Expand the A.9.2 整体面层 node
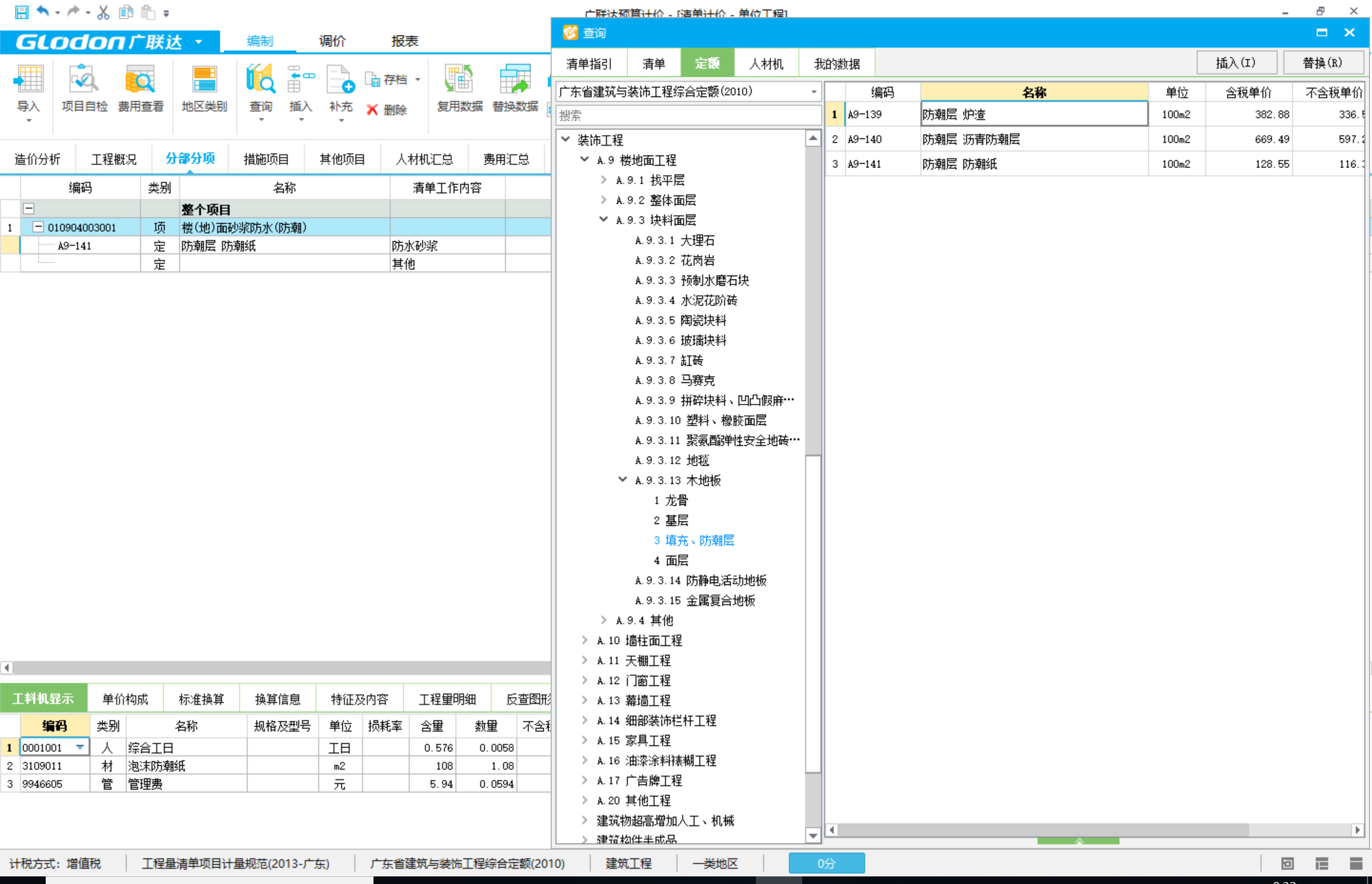 [x=603, y=200]
